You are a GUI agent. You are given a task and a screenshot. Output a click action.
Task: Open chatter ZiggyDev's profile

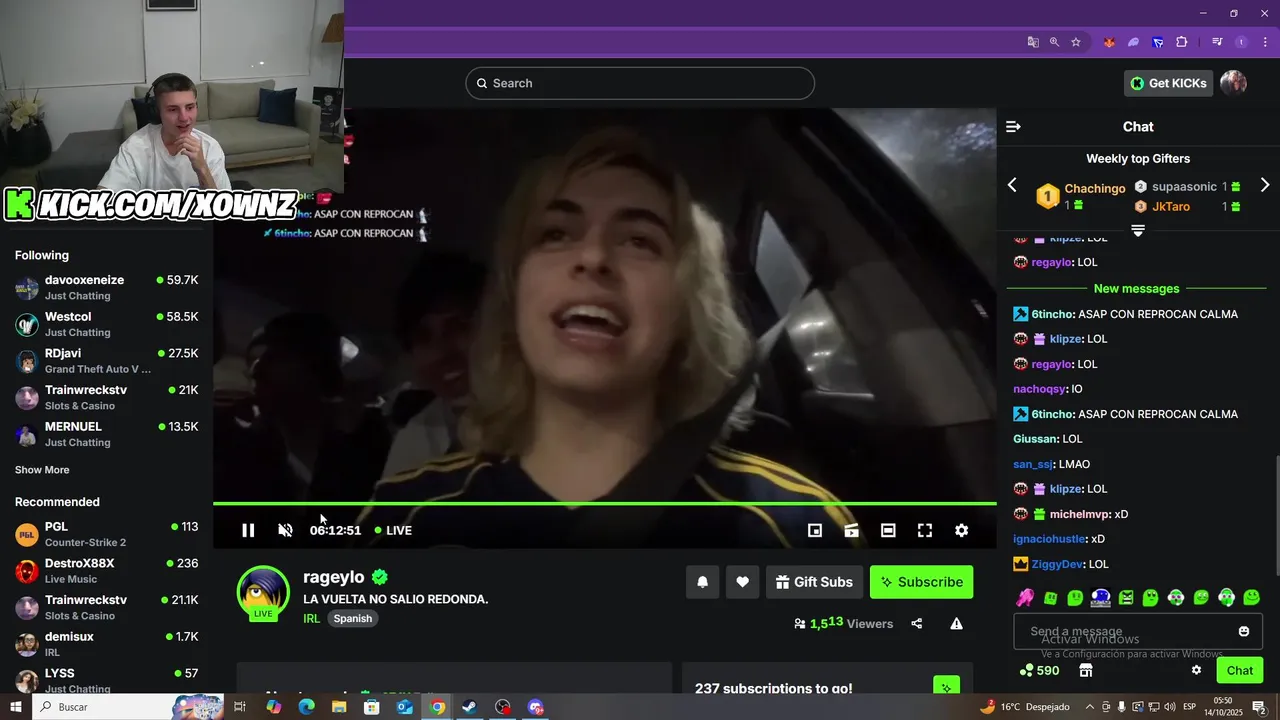1057,564
